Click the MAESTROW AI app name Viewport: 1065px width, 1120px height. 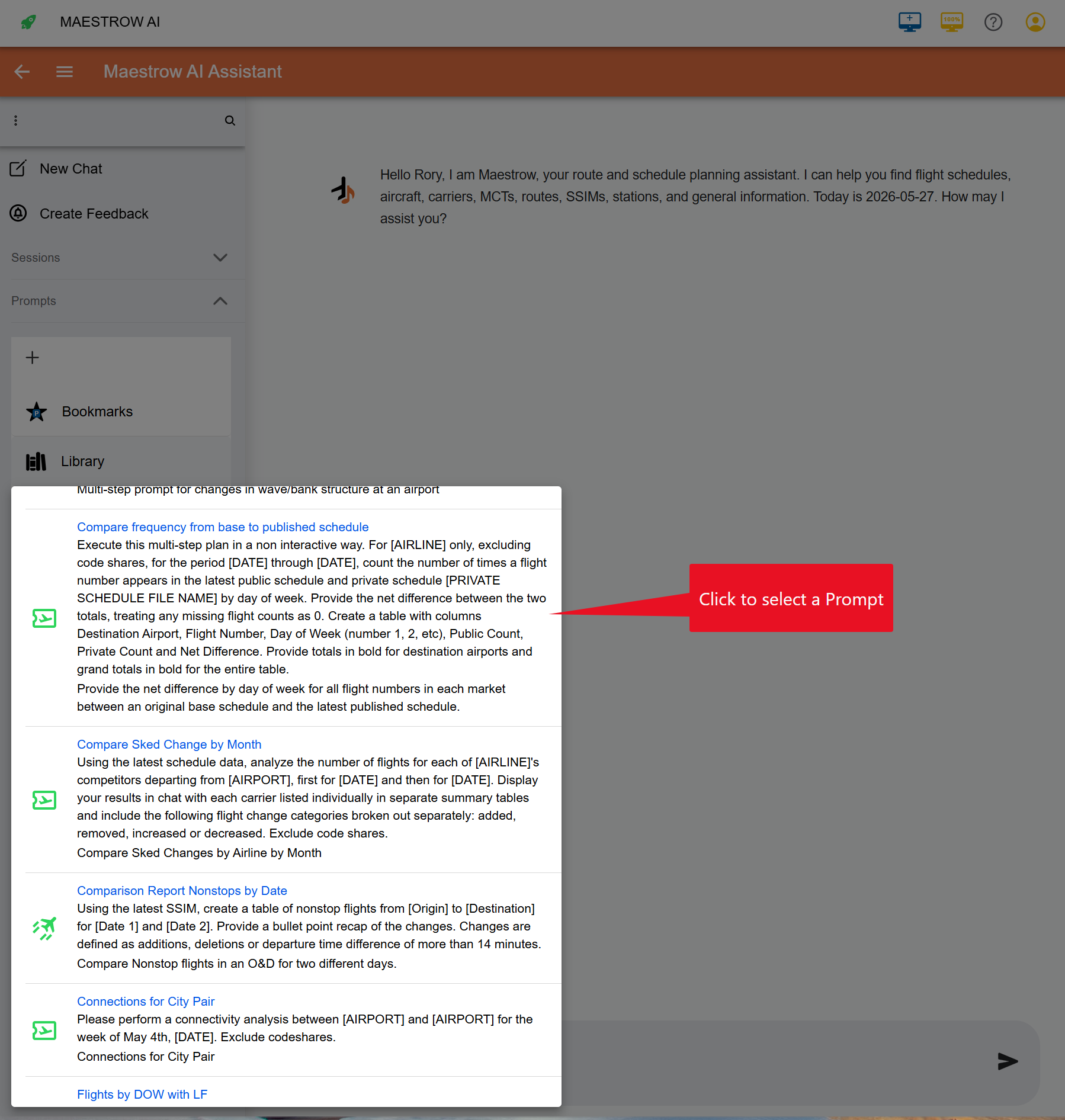click(x=110, y=22)
